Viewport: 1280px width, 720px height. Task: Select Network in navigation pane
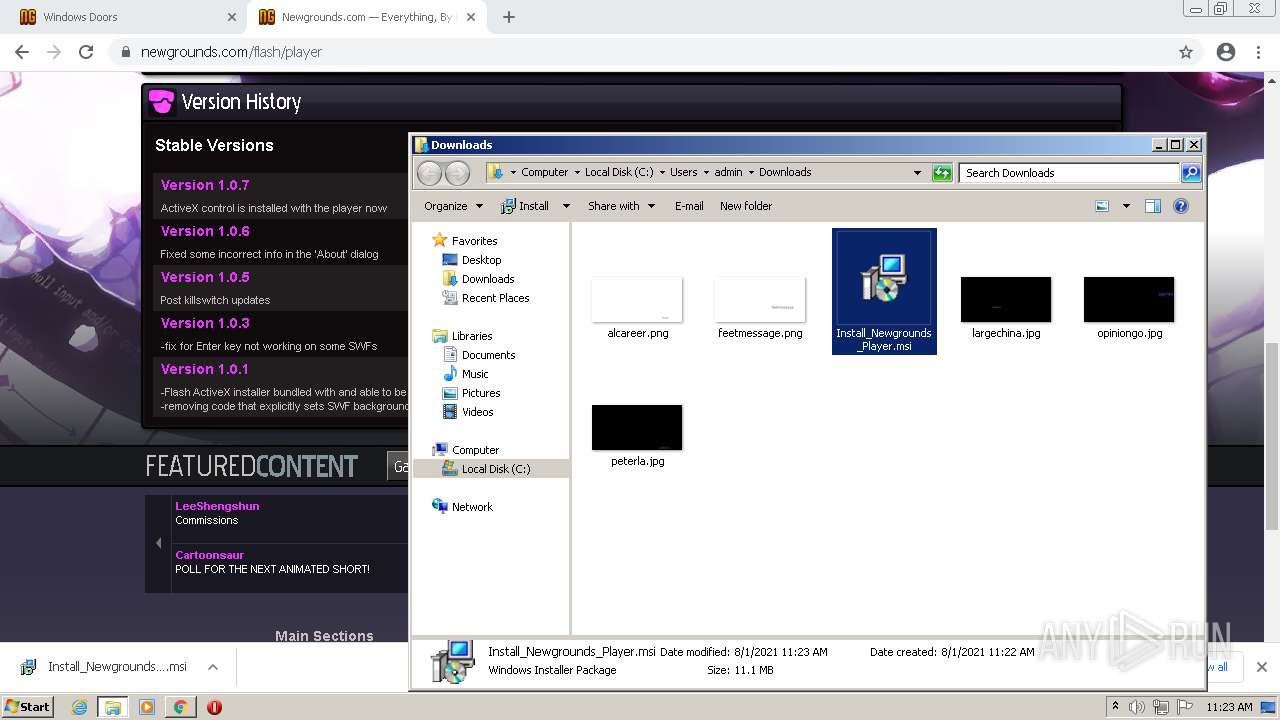pos(472,507)
